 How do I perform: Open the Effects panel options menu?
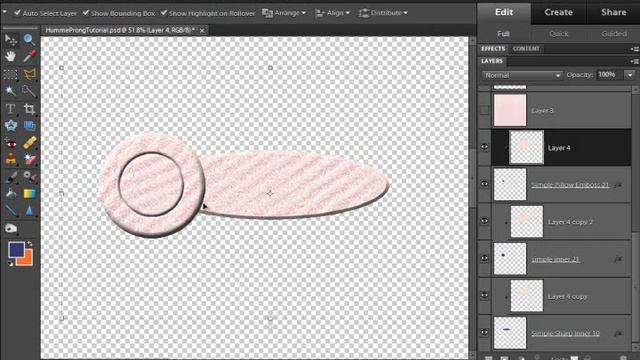pyautogui.click(x=634, y=49)
